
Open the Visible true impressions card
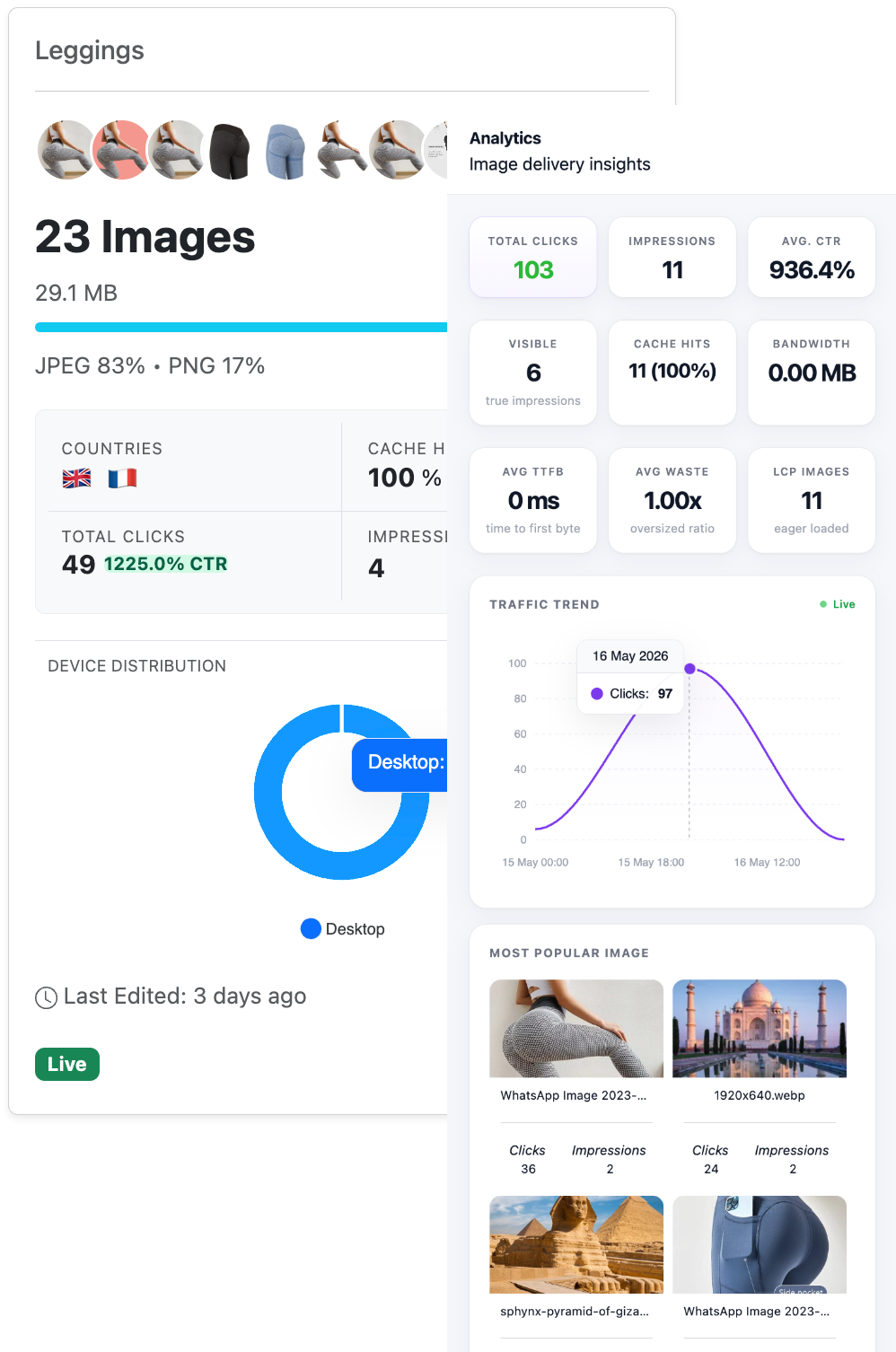(533, 373)
